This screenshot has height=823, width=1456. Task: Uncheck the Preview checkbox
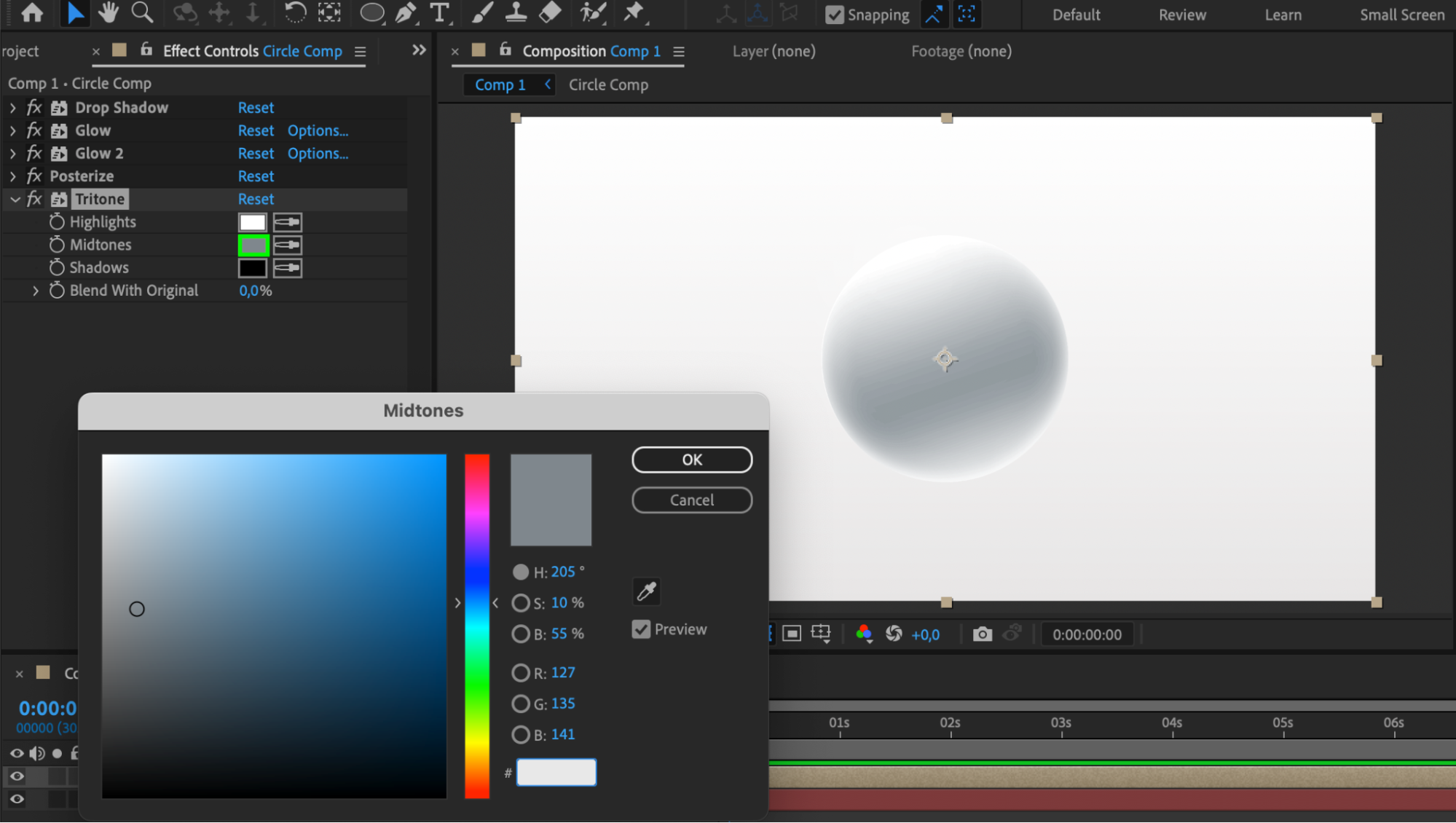point(641,629)
